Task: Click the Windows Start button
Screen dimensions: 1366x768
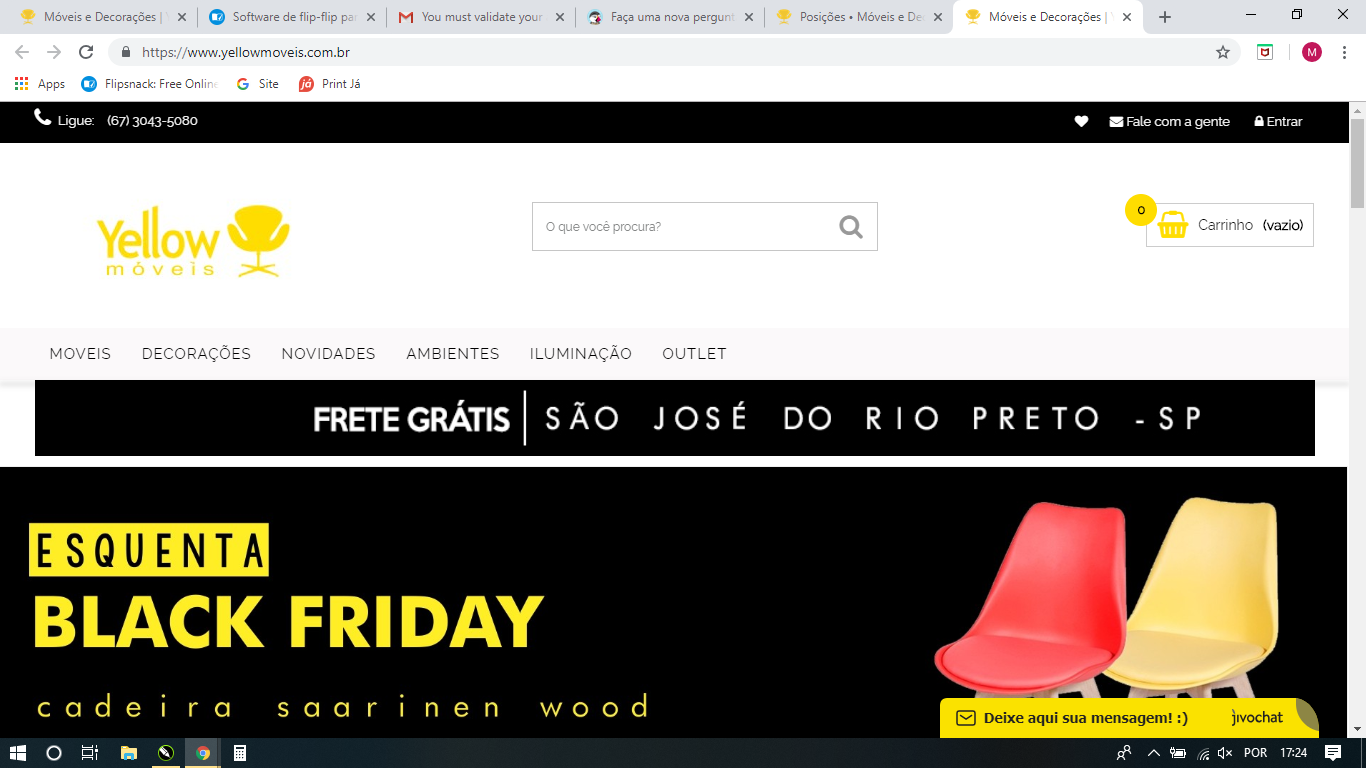Action: [x=17, y=753]
